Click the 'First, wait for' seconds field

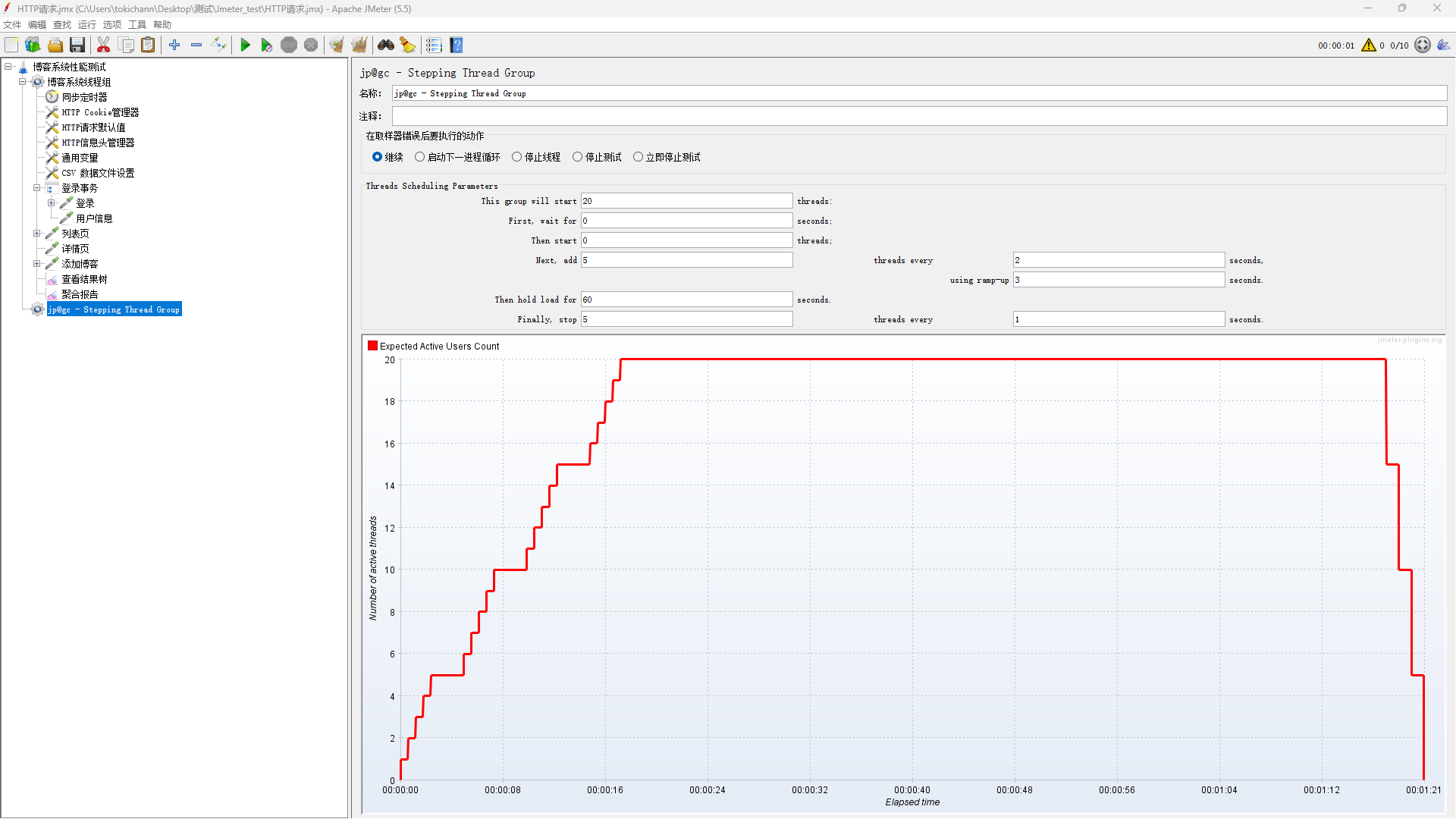pyautogui.click(x=686, y=221)
